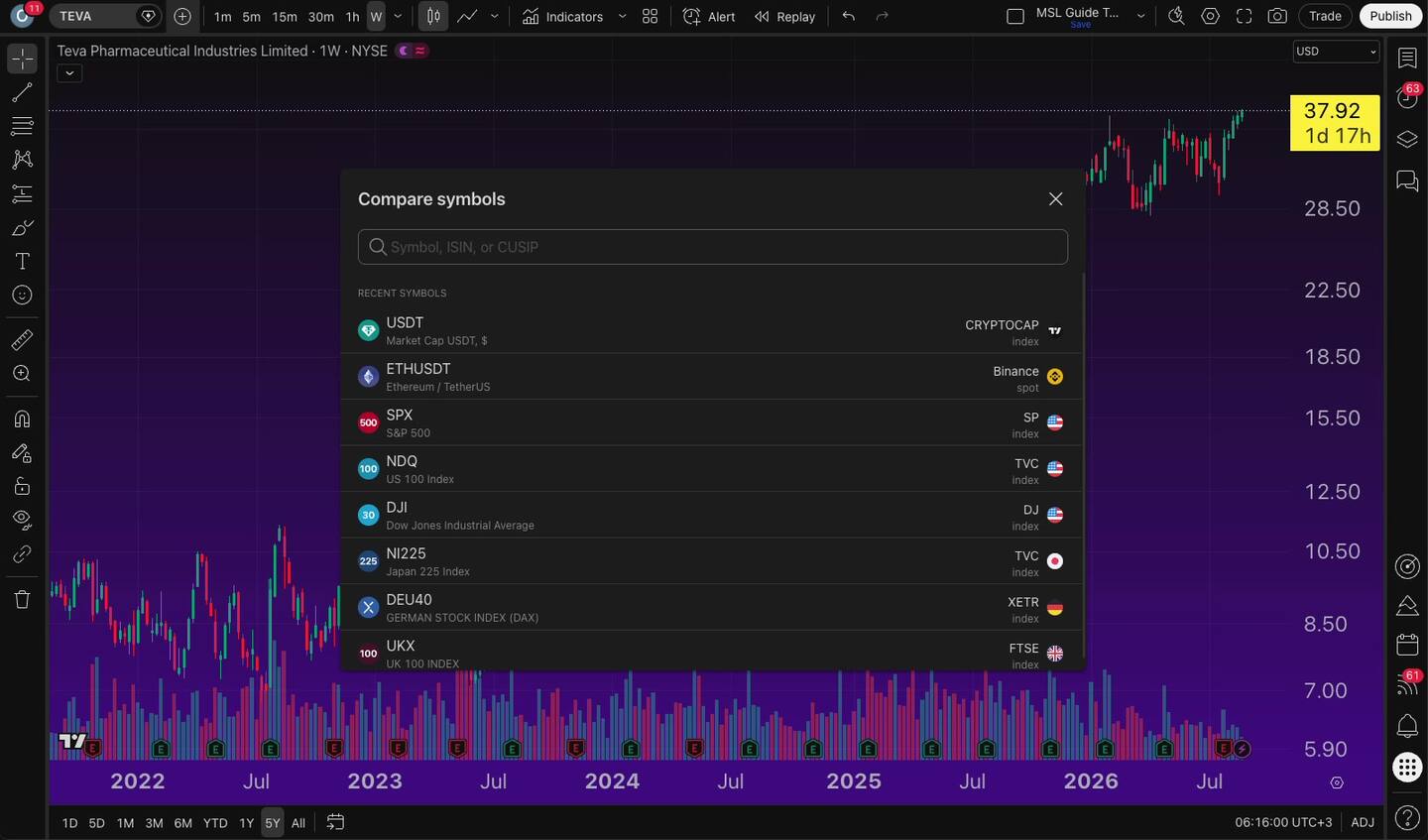The image size is (1428, 840).
Task: Open the object tree layers icon
Action: [1407, 139]
